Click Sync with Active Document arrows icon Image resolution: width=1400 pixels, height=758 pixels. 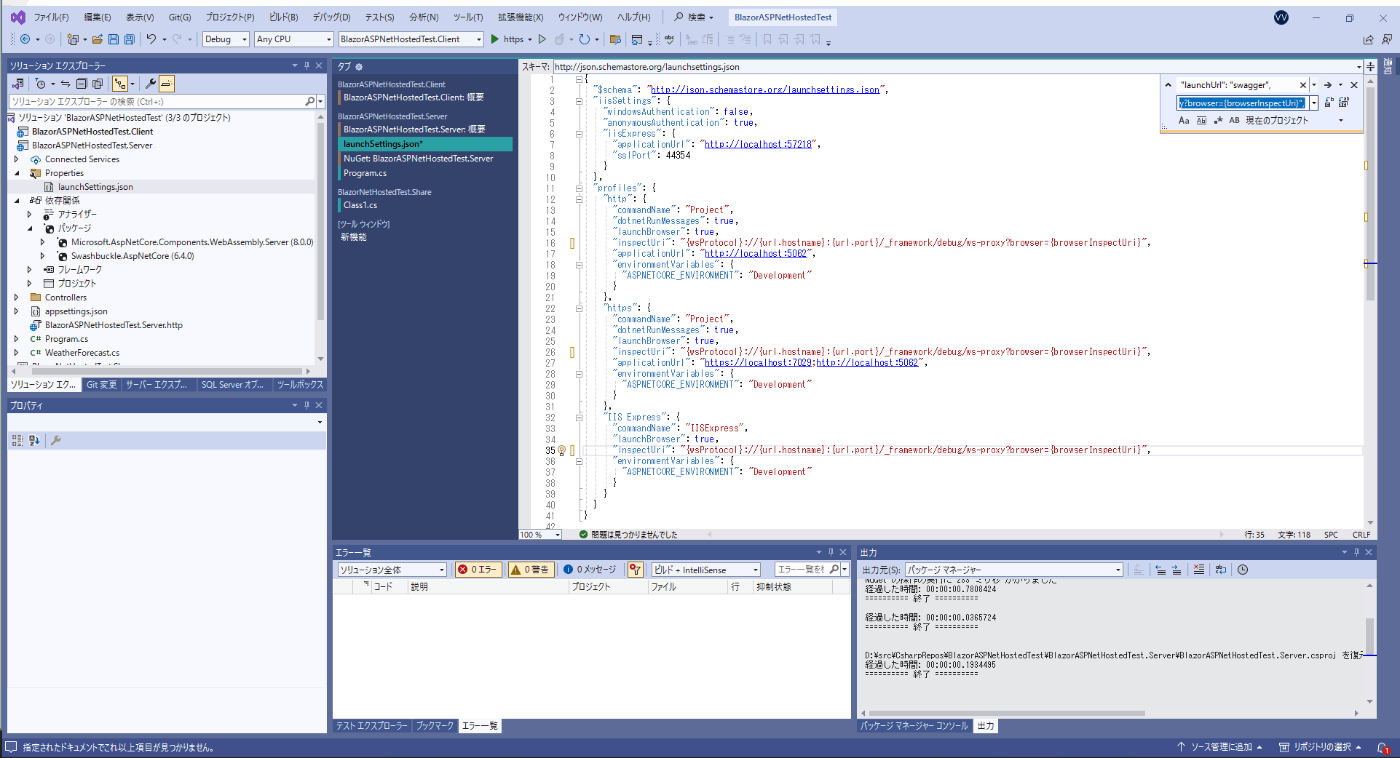pos(66,84)
